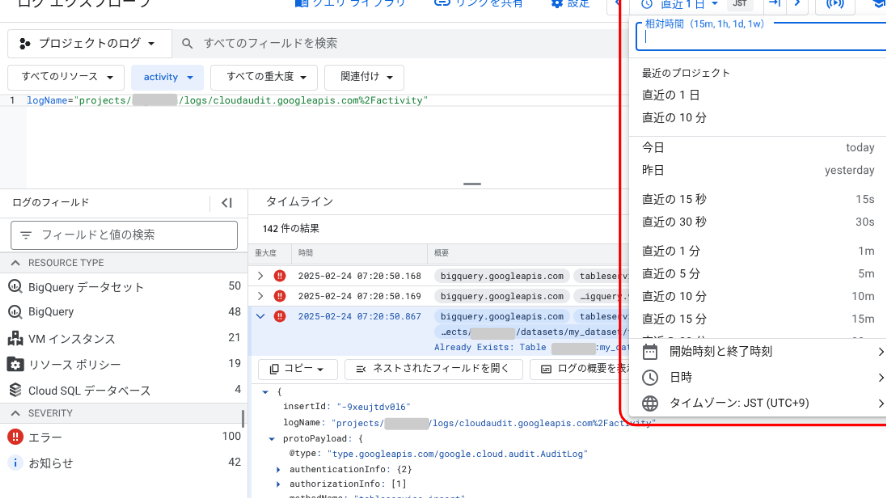Grab the query pane resize handle bar
Viewport: 886px width, 498px height.
472,184
